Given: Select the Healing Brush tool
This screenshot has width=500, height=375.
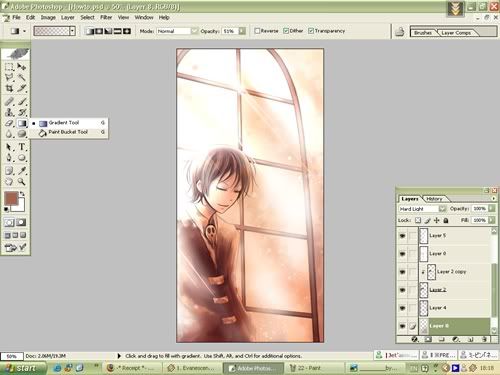Looking at the screenshot, I should 9,101.
